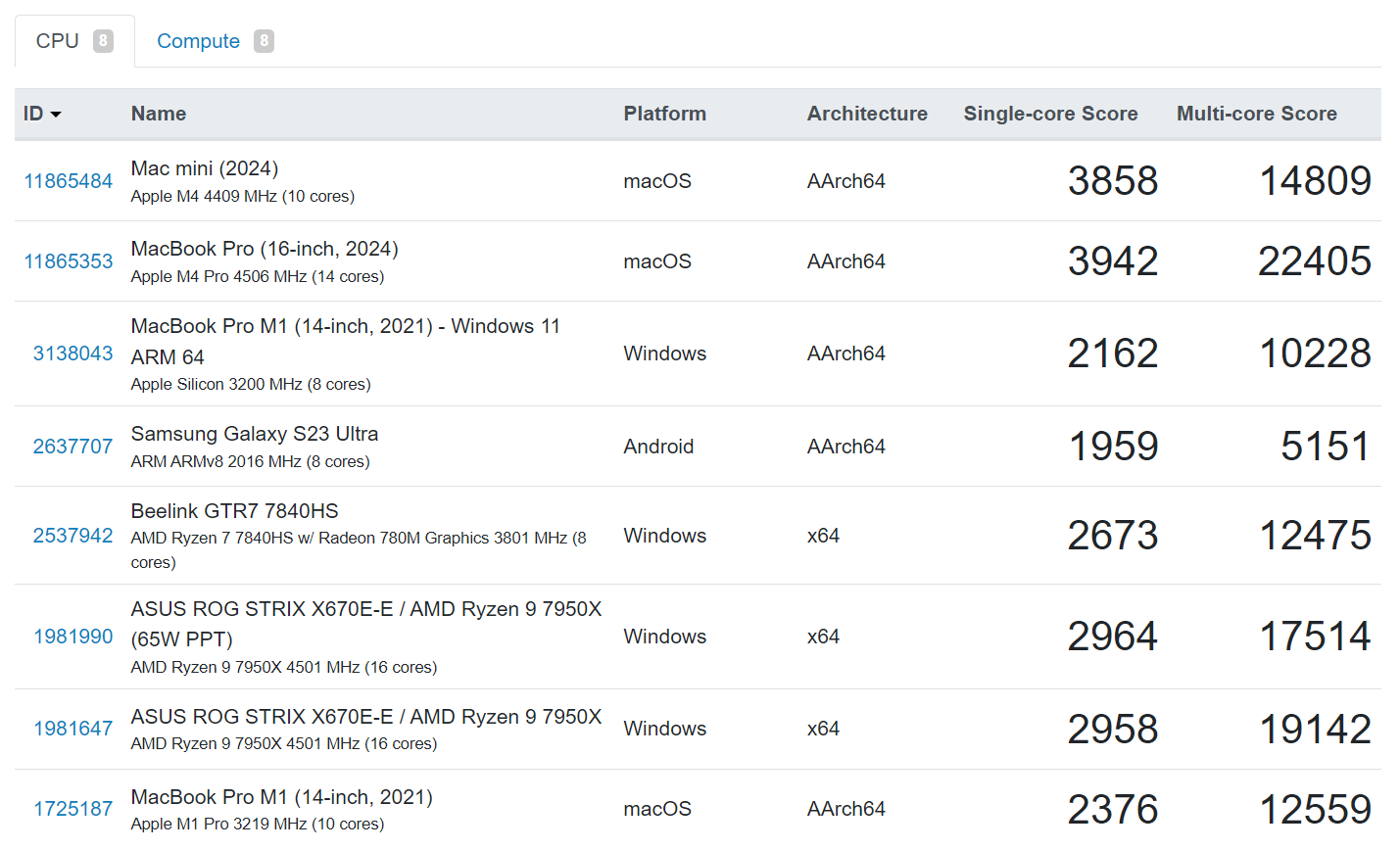This screenshot has height=850, width=1400.
Task: Click the multi-core score 22405
Action: tap(1315, 261)
